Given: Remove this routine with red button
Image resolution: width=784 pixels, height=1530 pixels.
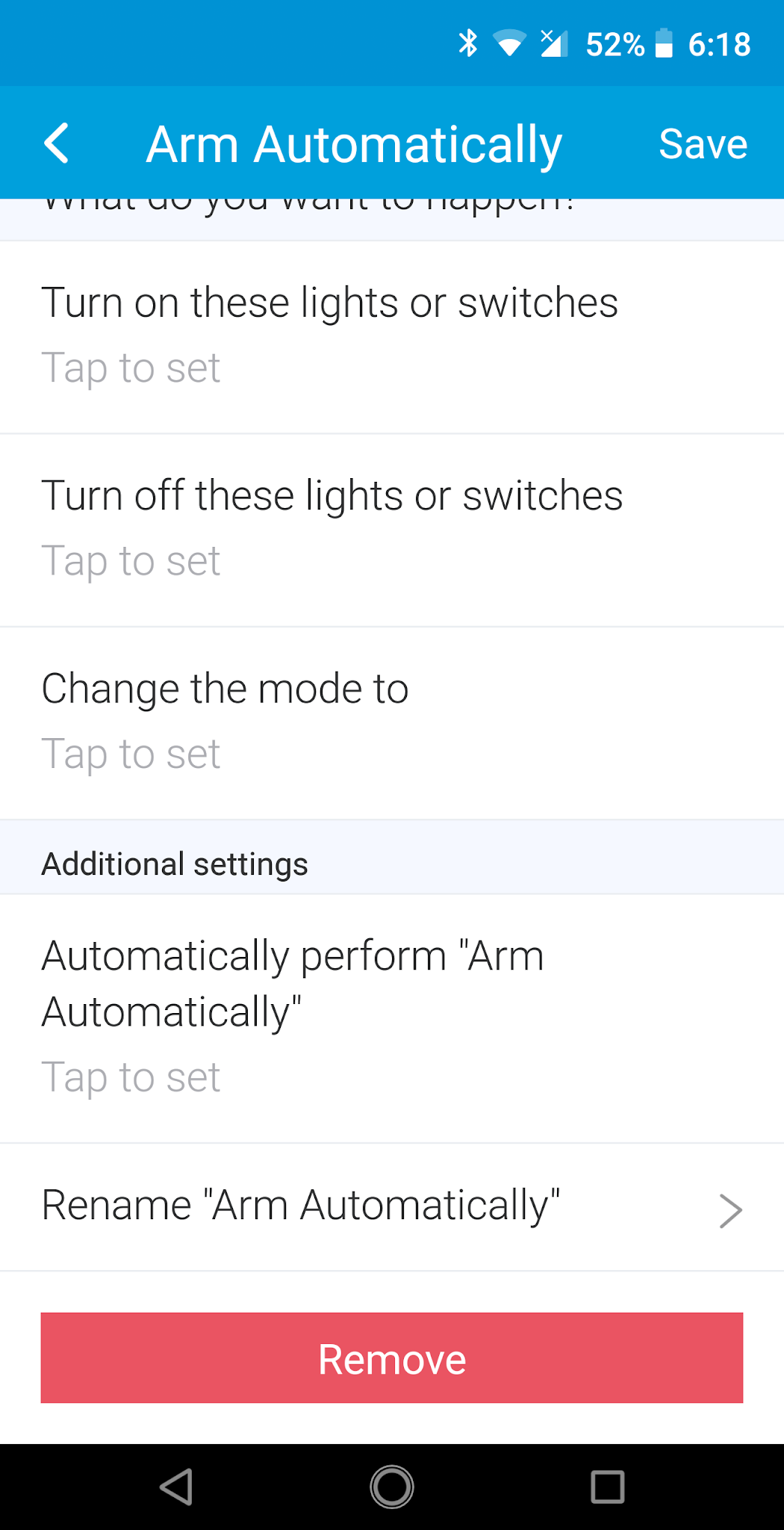Looking at the screenshot, I should 392,1357.
